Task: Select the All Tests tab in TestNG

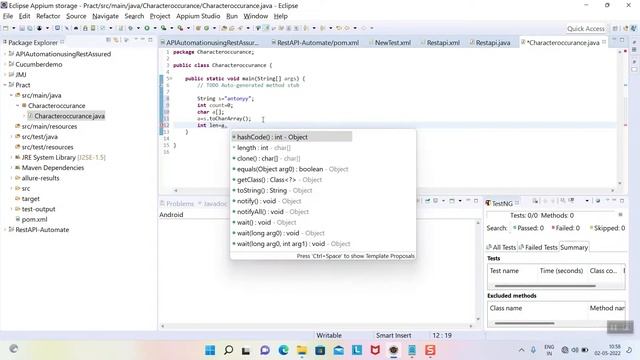Action: point(501,247)
